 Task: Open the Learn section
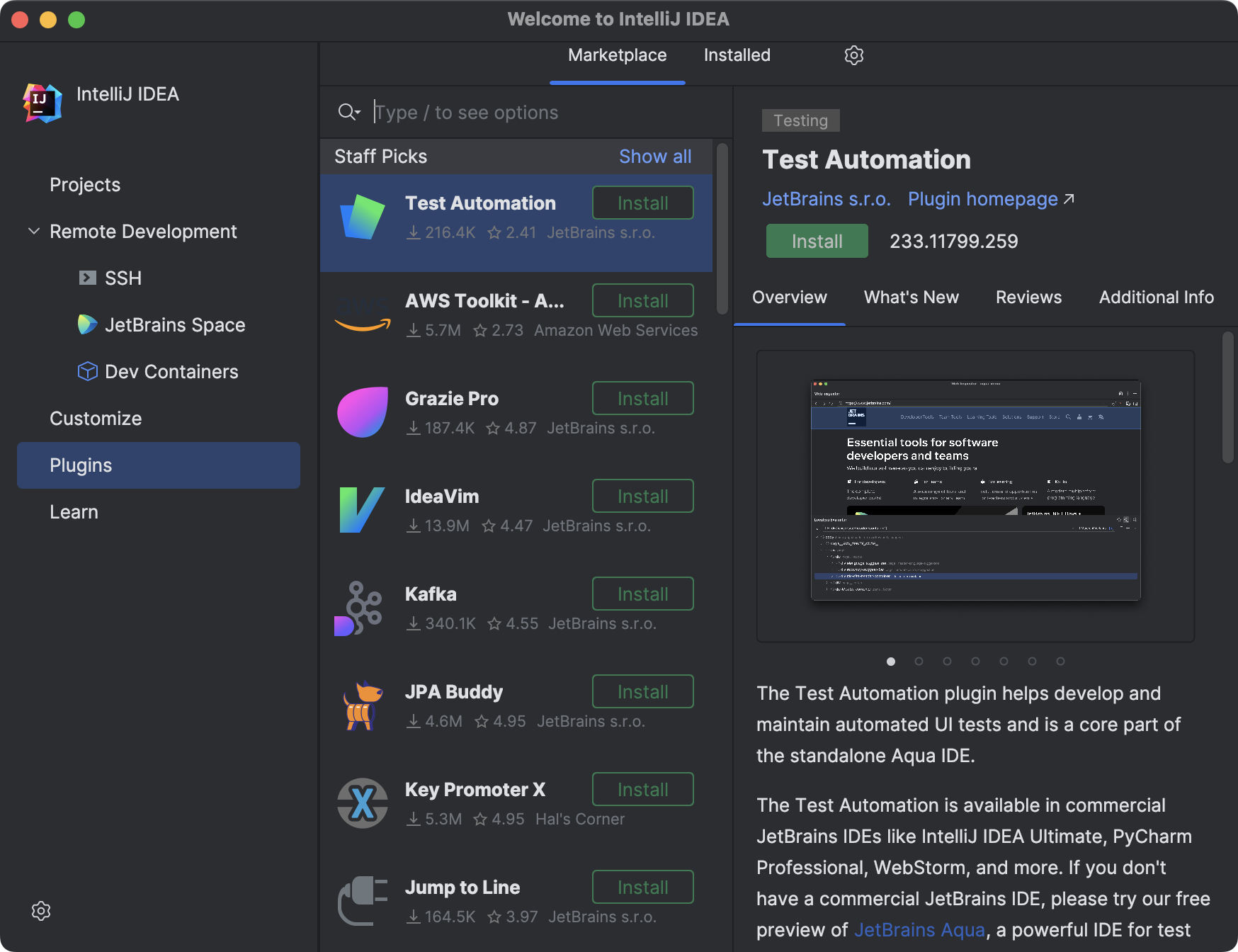click(x=74, y=512)
